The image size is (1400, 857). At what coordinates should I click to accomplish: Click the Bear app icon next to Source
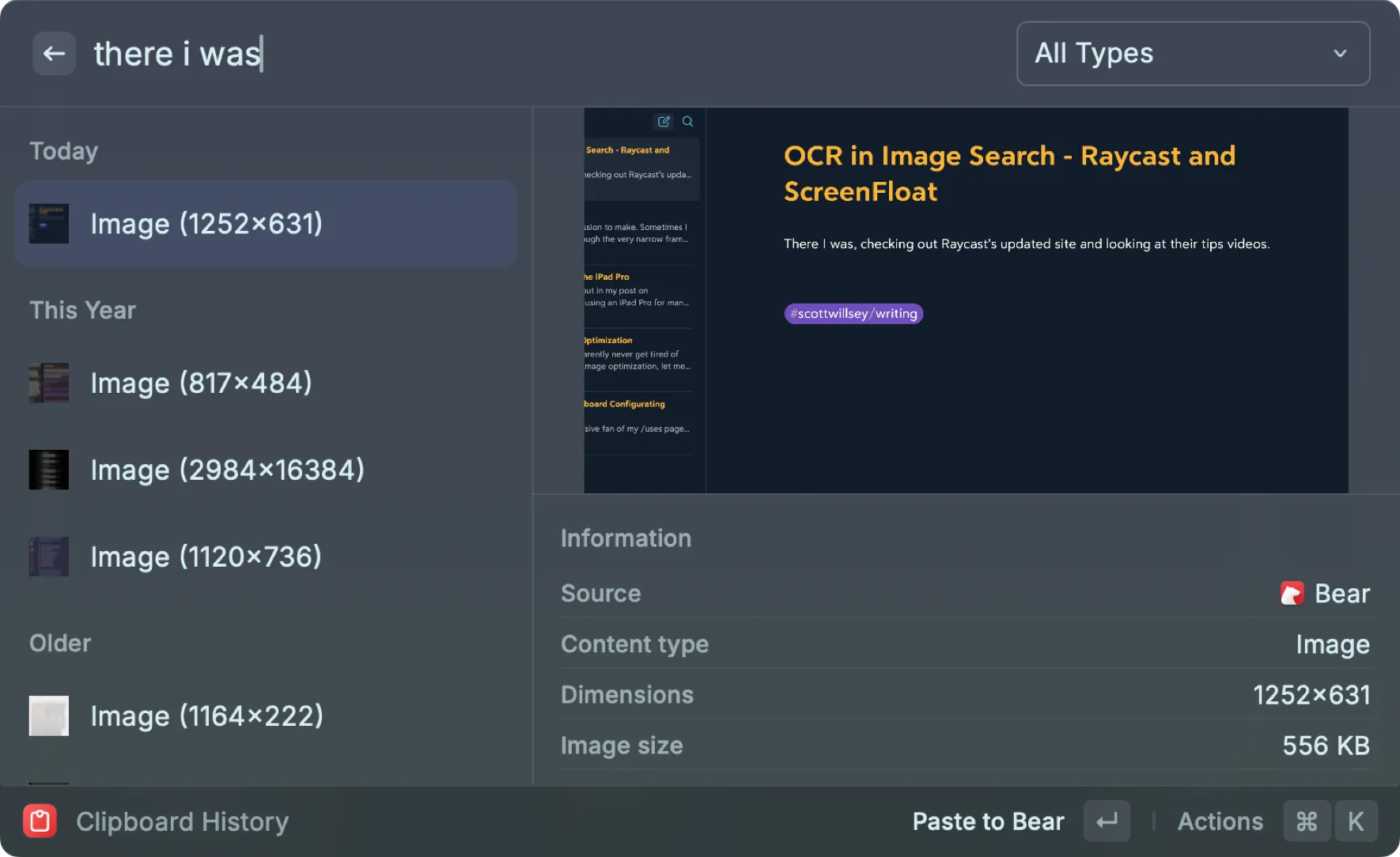point(1292,593)
